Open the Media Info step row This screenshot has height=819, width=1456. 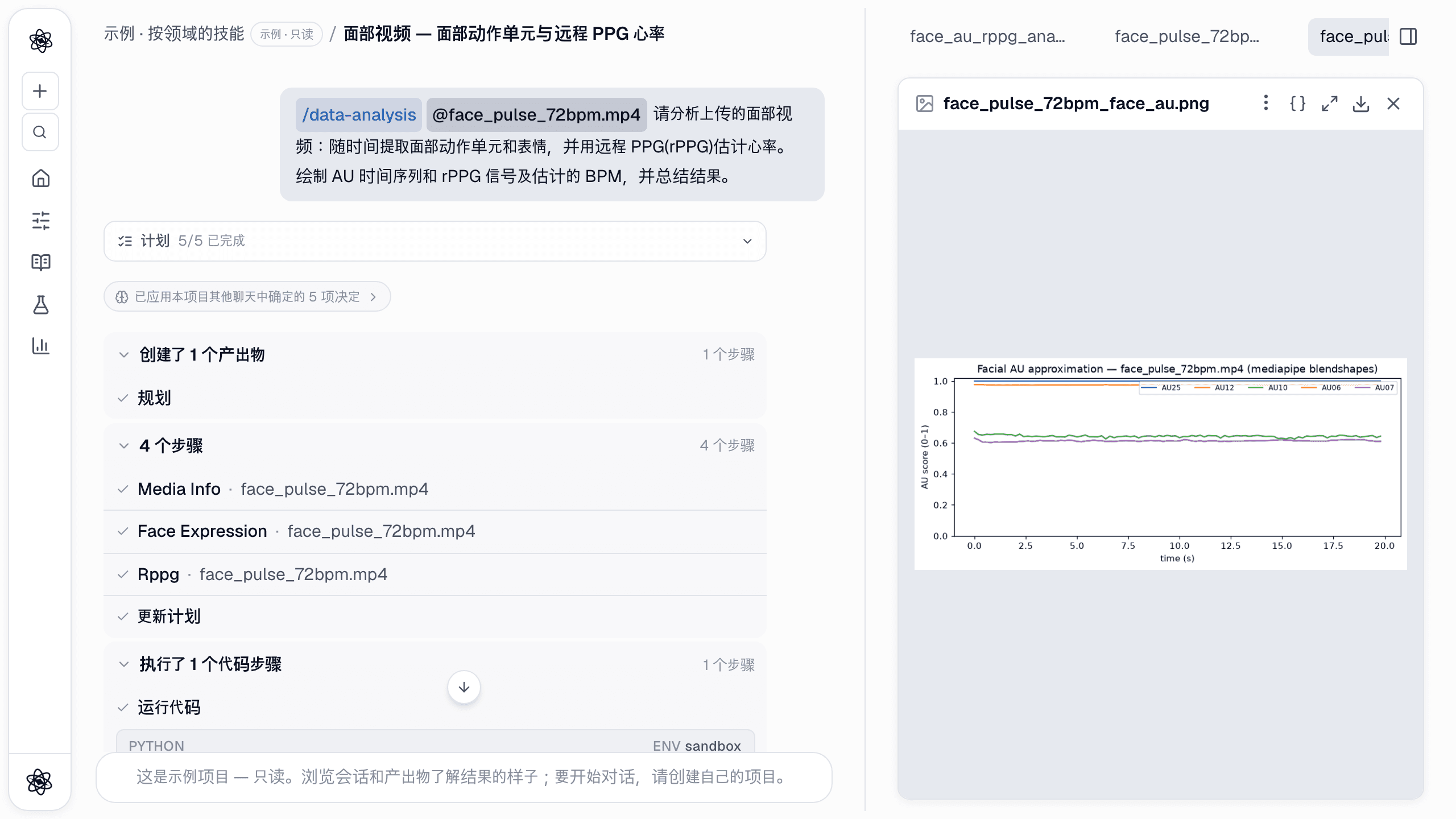click(x=435, y=489)
